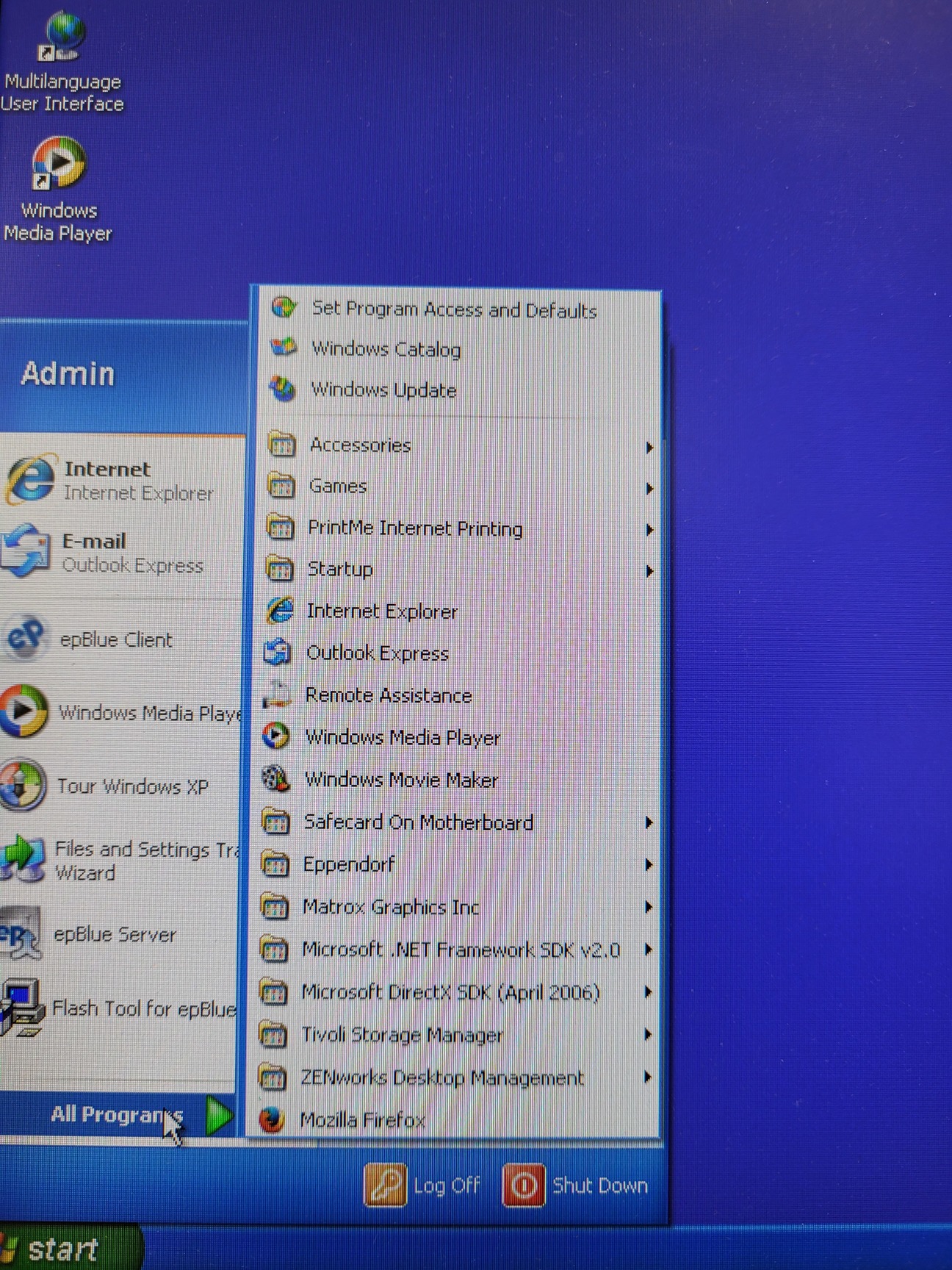Select the Windows Media Player desktop icon
Image resolution: width=952 pixels, height=1270 pixels.
click(58, 190)
